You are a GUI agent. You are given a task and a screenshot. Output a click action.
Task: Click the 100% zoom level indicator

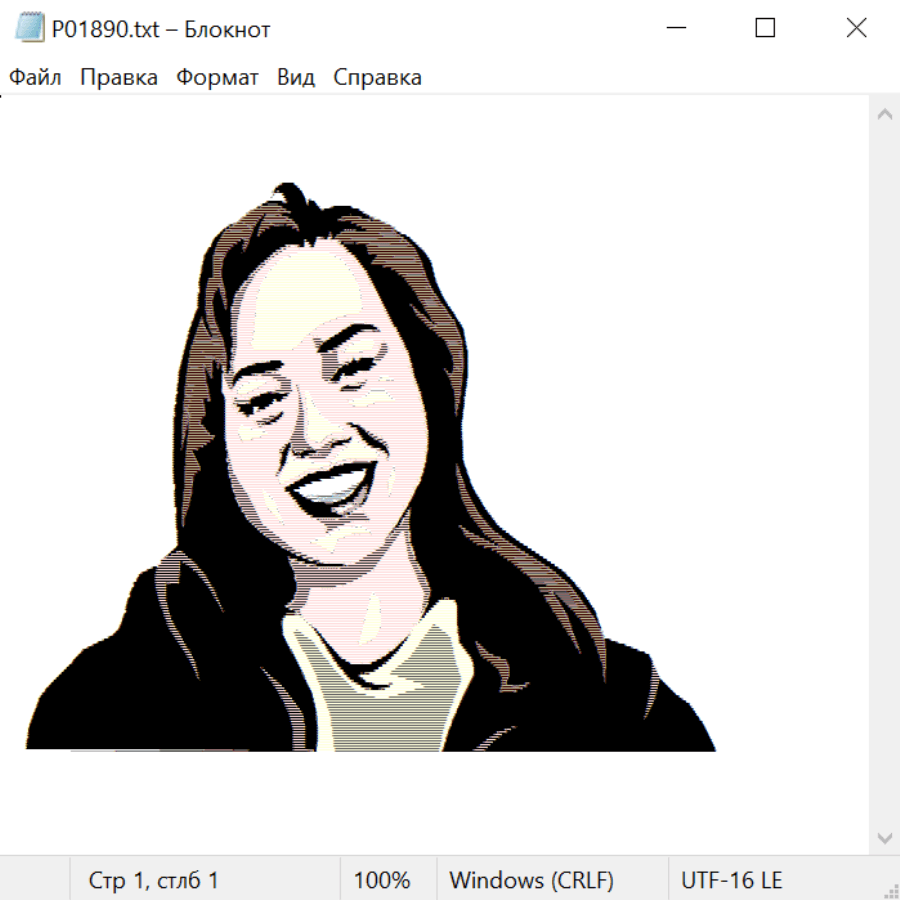(382, 880)
